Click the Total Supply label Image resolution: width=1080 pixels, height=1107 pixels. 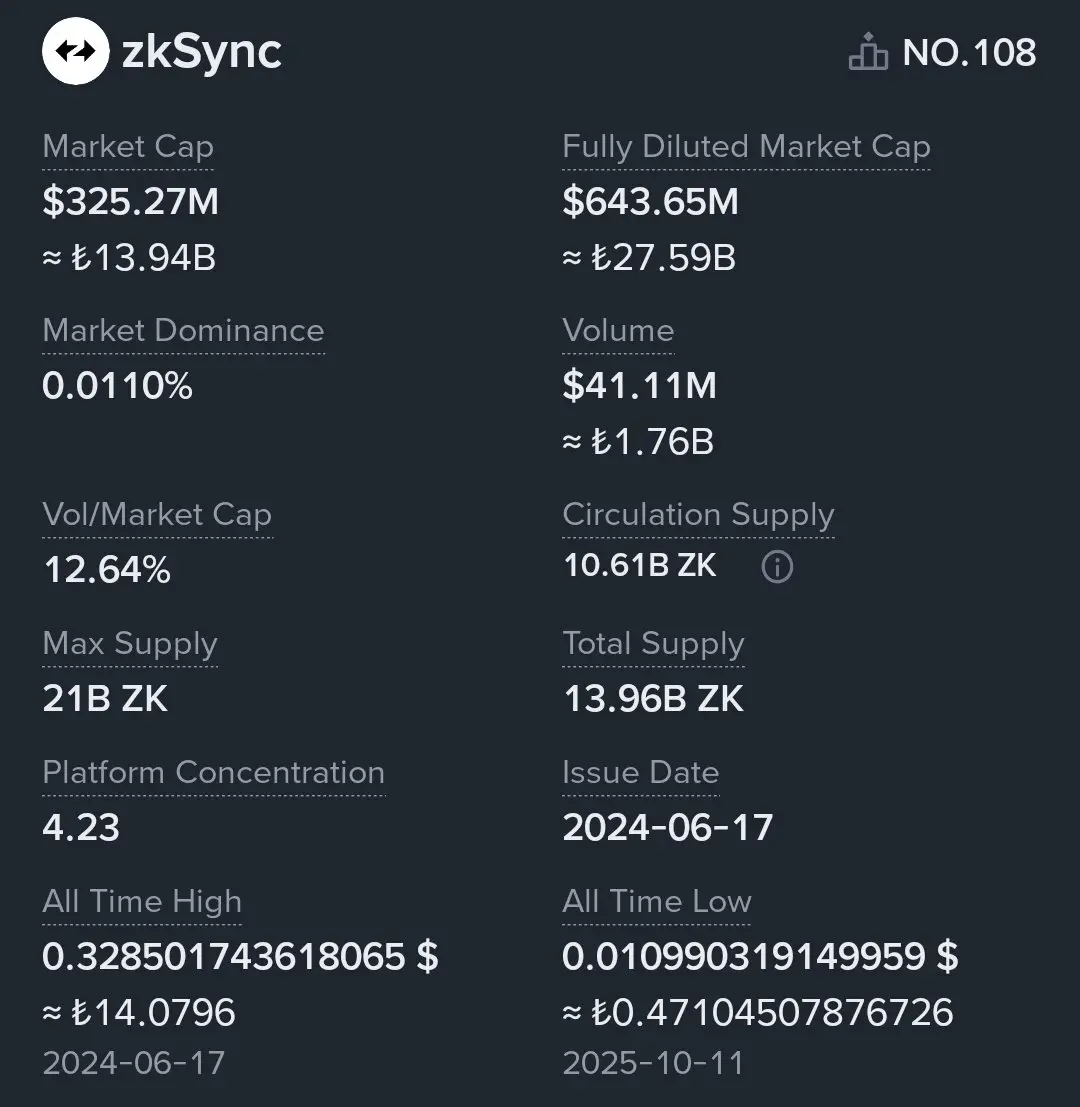tap(654, 643)
